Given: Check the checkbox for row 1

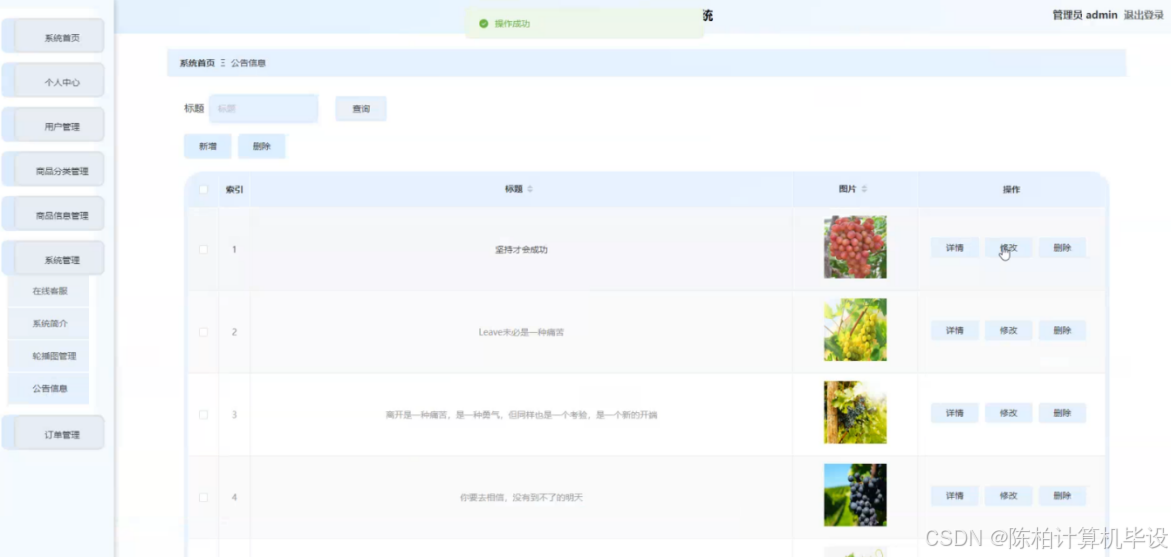Looking at the screenshot, I should coord(203,249).
